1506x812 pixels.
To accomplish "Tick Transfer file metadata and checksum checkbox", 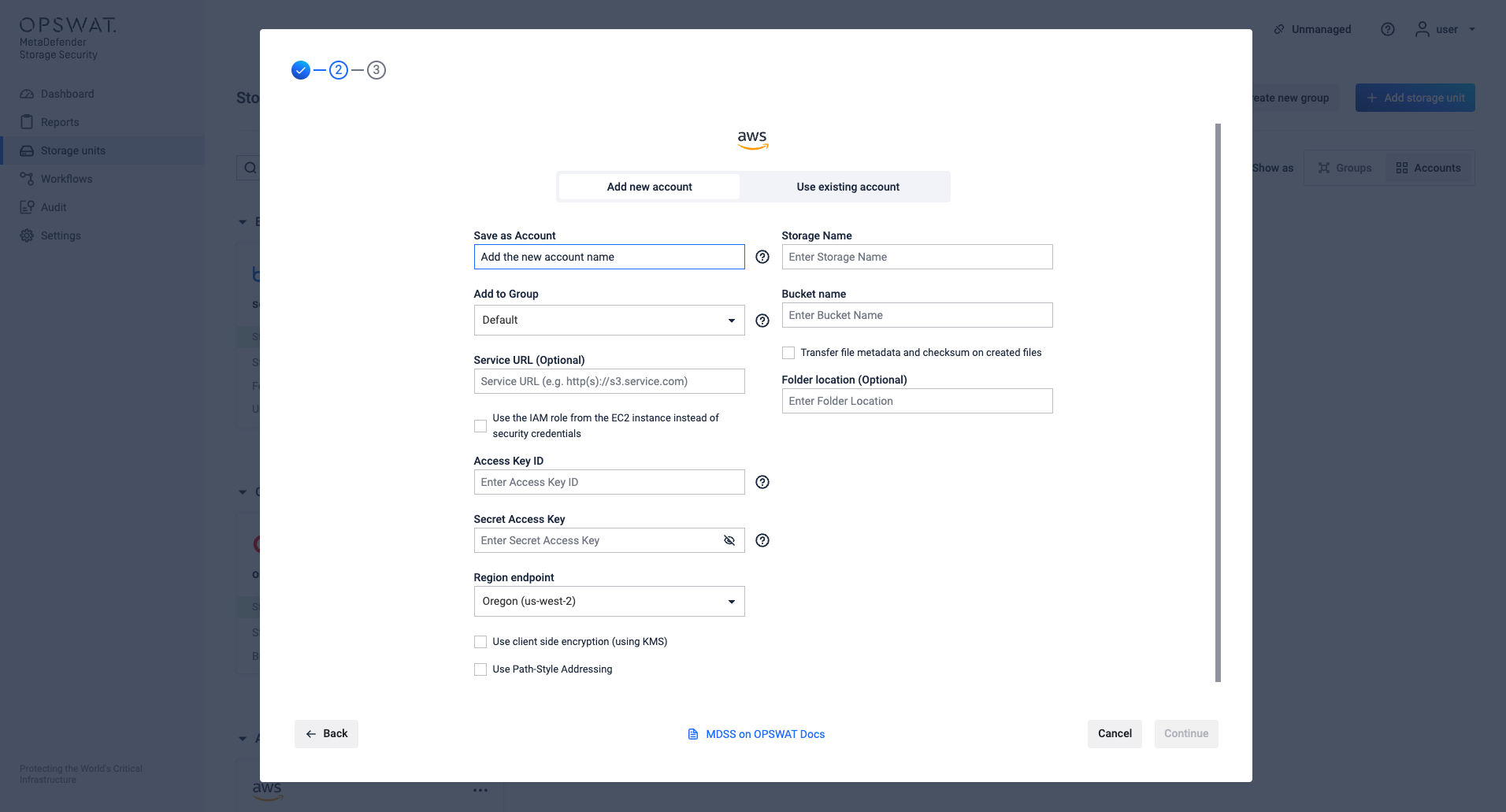I will pos(788,353).
